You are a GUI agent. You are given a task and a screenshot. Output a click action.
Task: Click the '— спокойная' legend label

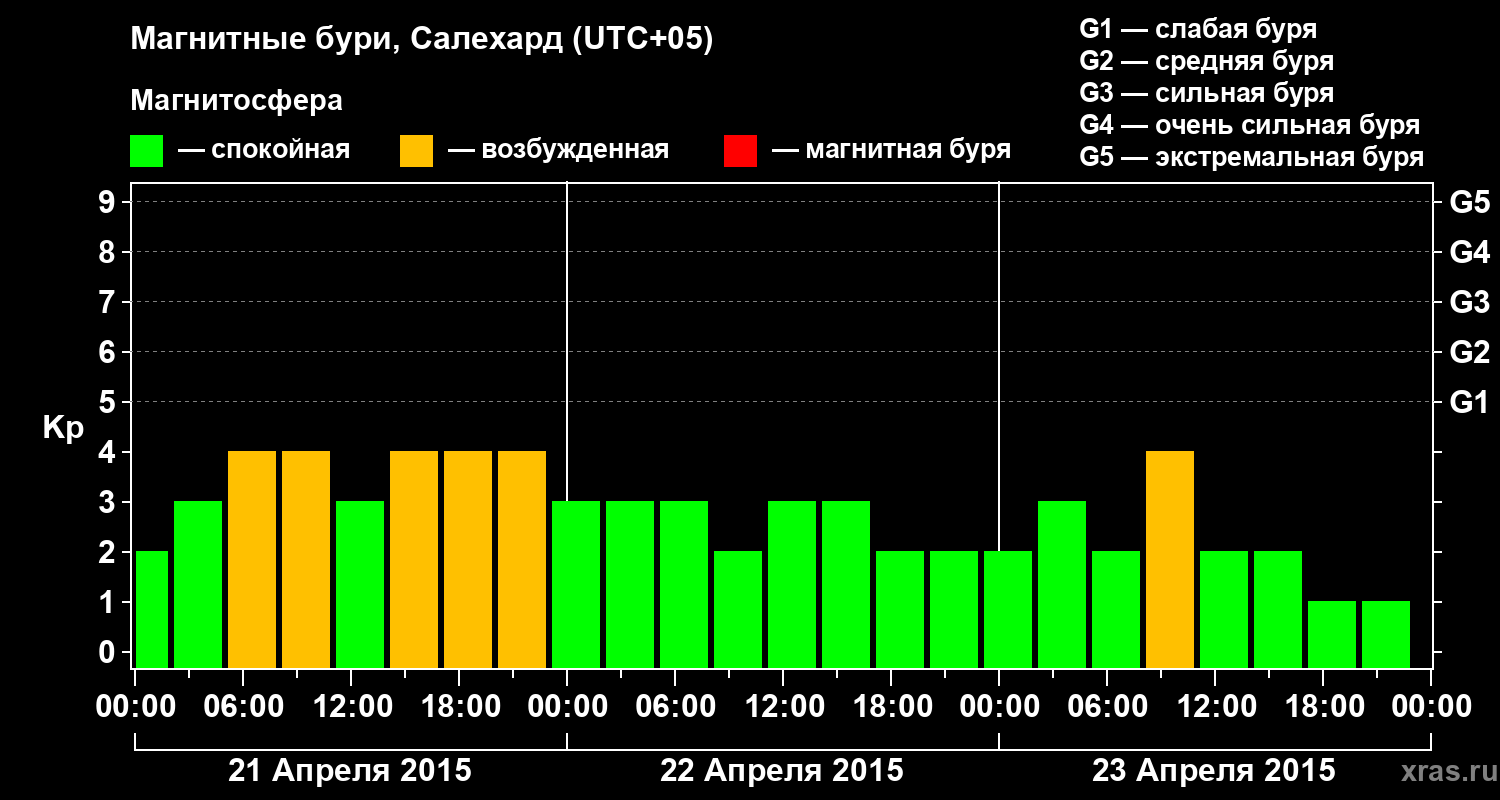tap(264, 151)
